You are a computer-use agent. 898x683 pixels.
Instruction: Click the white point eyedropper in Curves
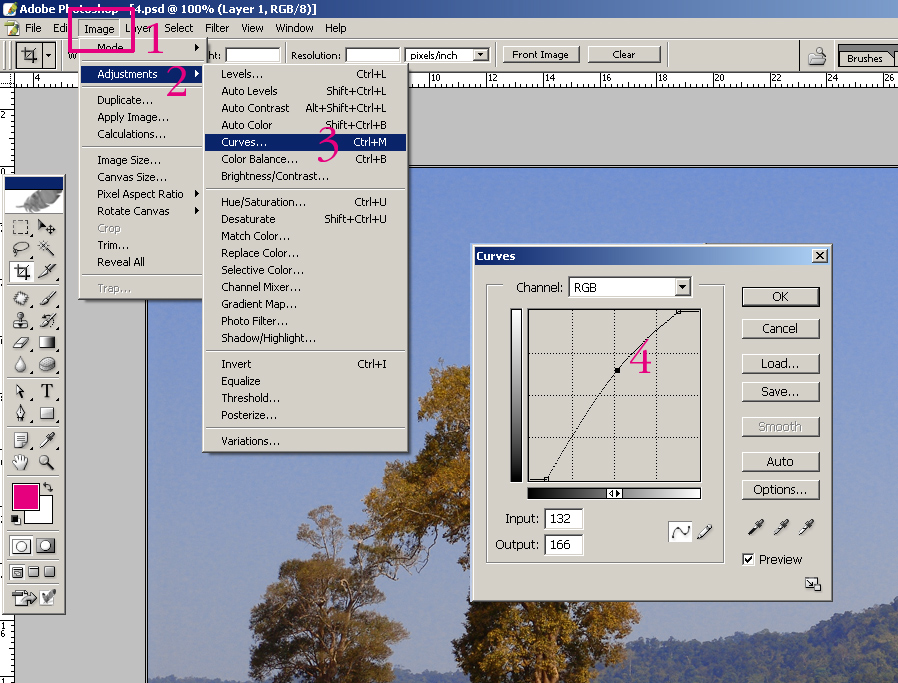(x=806, y=527)
